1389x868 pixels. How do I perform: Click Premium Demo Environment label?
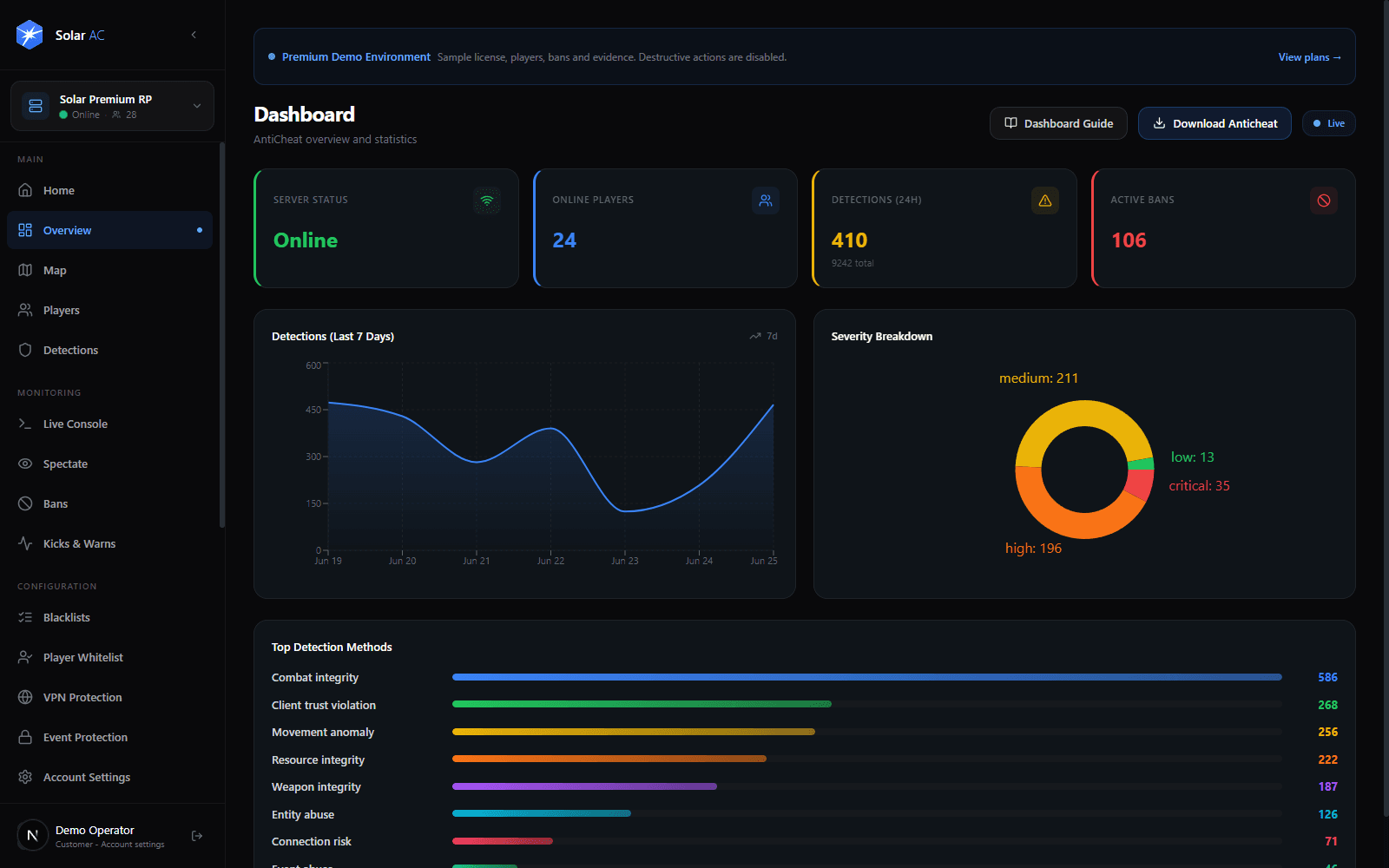356,57
